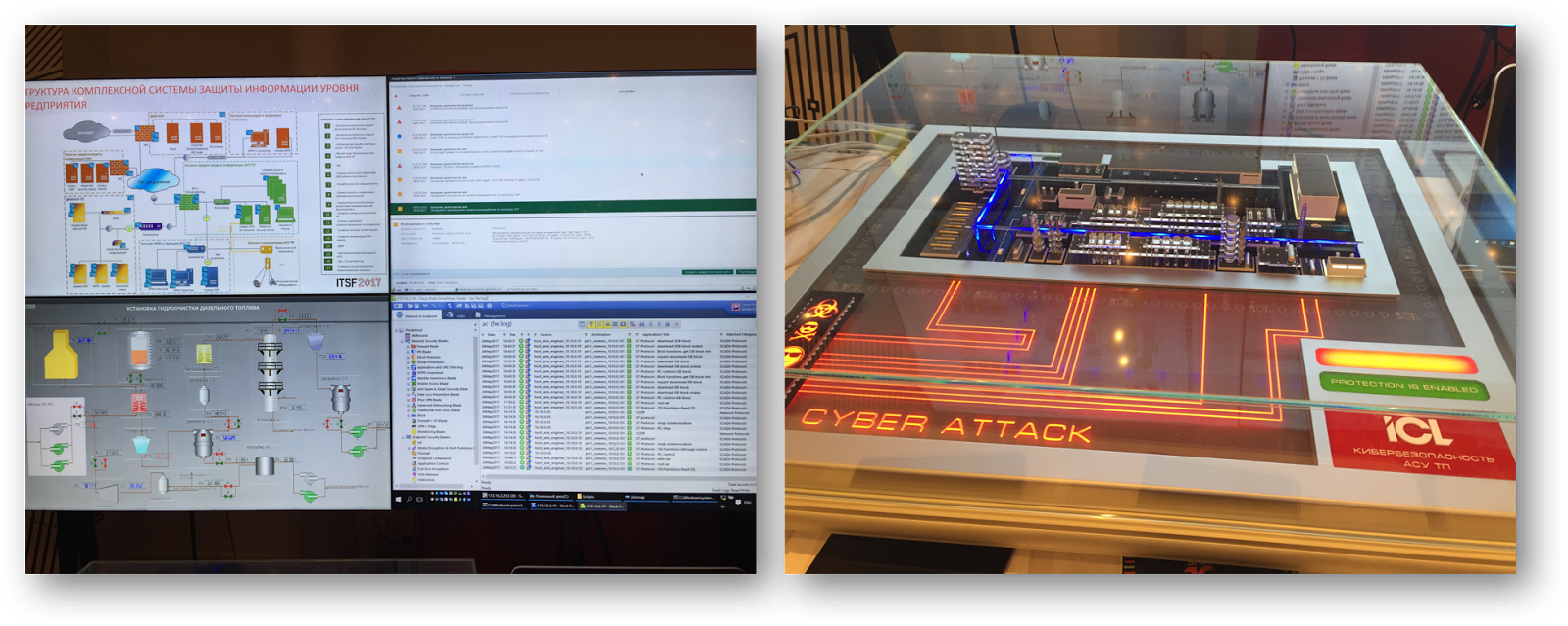Click the taskbar search magnifier icon
Screen dimensions: 1568x626
click(410, 499)
